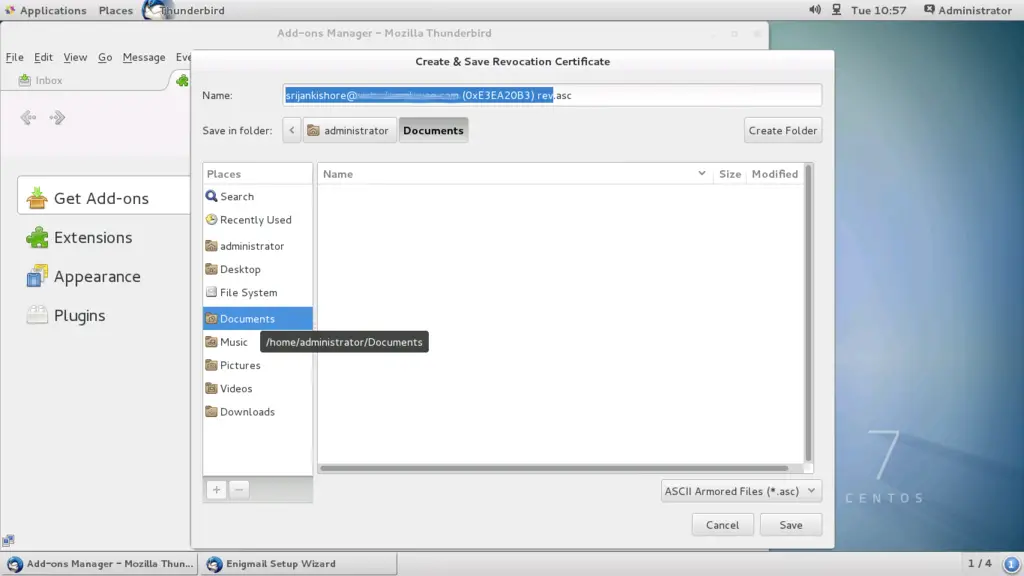
Task: Open the Applications menu in the top panel
Action: click(45, 10)
